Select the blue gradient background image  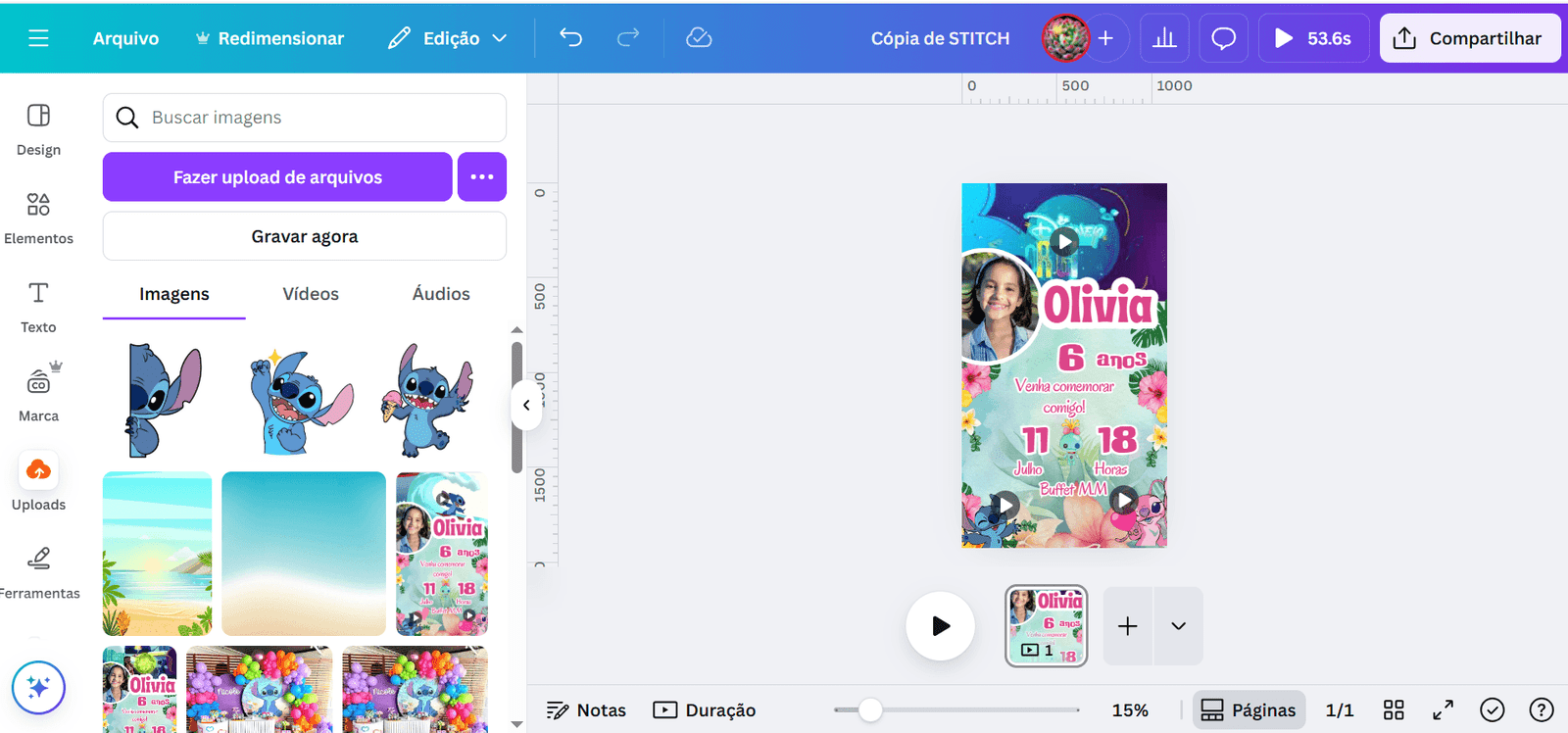click(x=304, y=554)
